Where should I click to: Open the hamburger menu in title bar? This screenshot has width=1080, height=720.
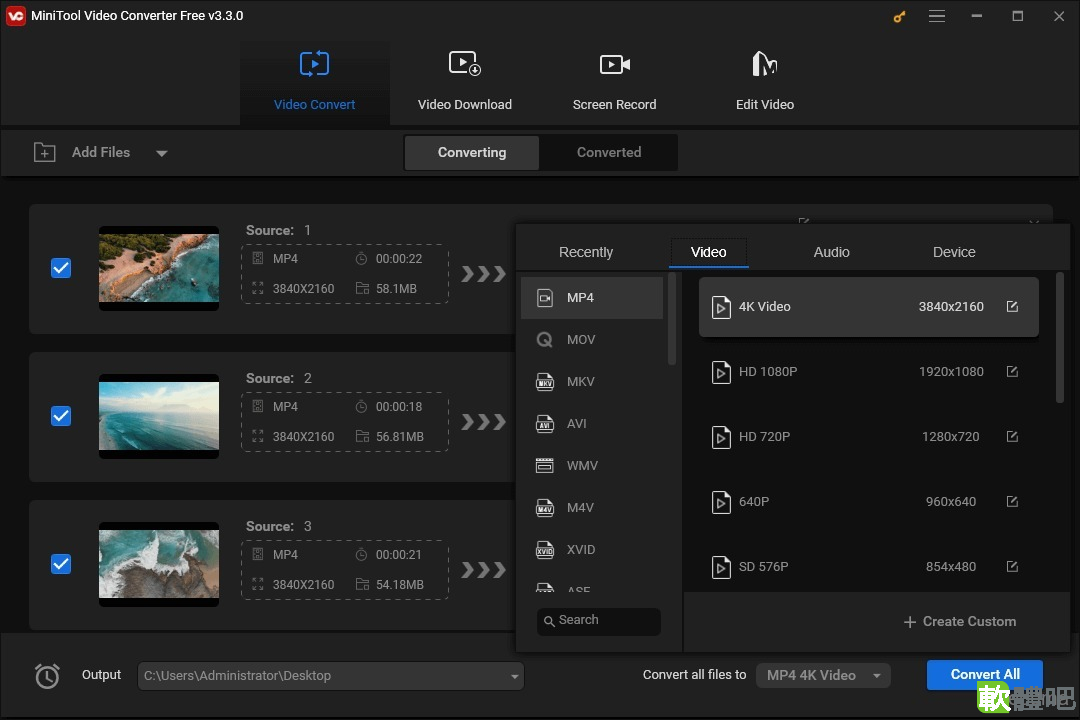click(x=937, y=16)
